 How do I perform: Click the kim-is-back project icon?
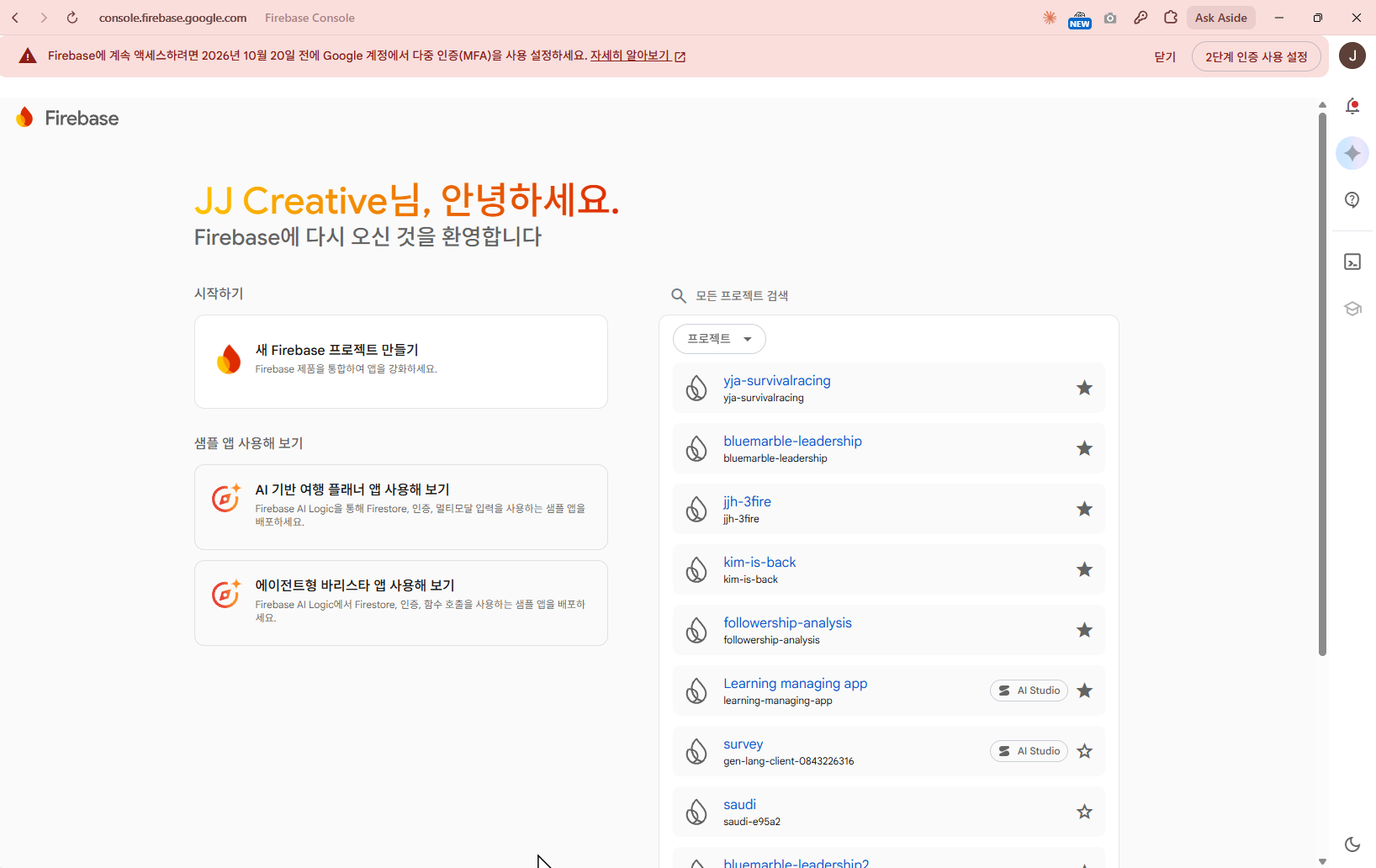(696, 569)
